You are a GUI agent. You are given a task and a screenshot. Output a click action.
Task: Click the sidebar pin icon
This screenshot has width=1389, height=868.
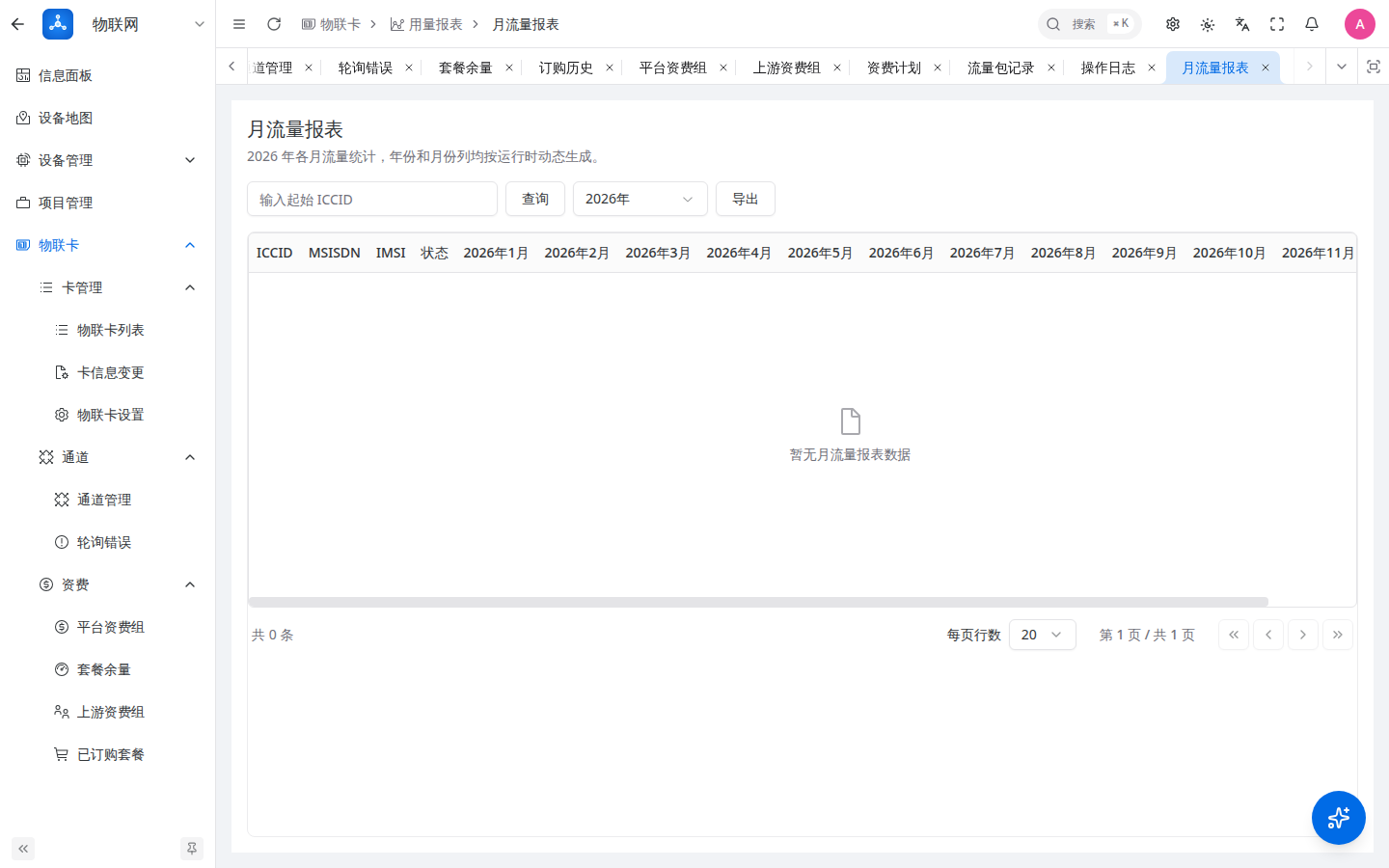click(192, 849)
